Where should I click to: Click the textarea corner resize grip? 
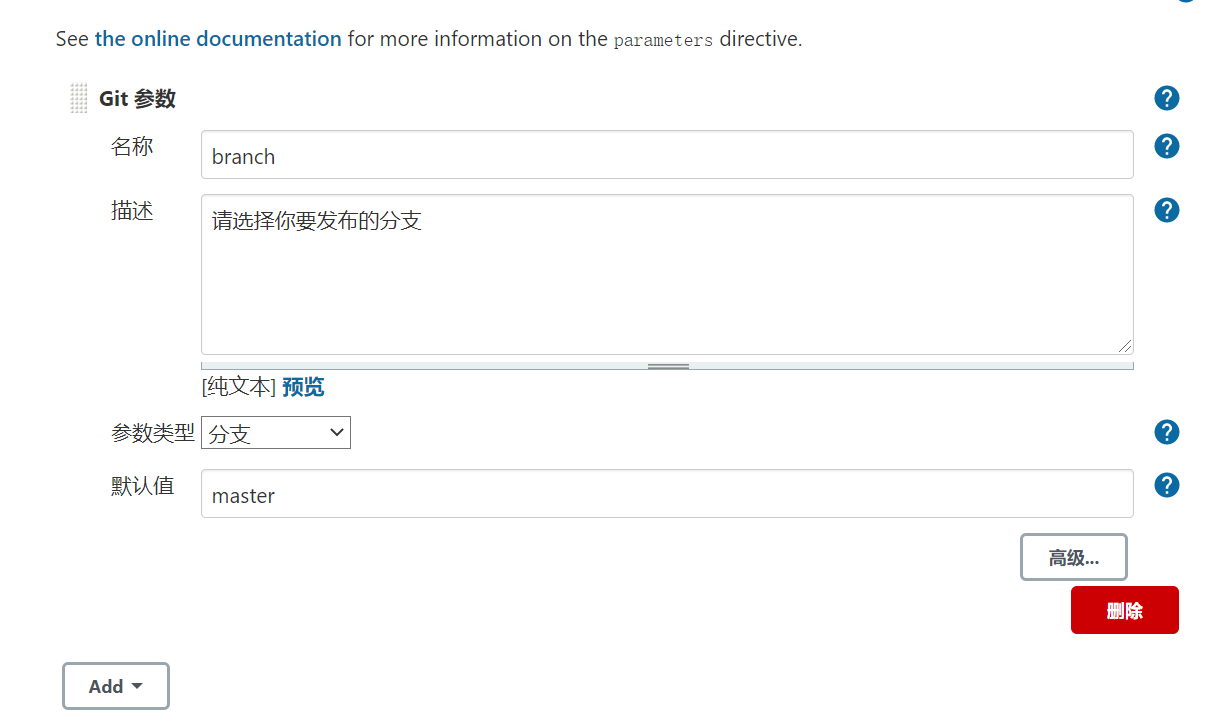[x=1125, y=346]
